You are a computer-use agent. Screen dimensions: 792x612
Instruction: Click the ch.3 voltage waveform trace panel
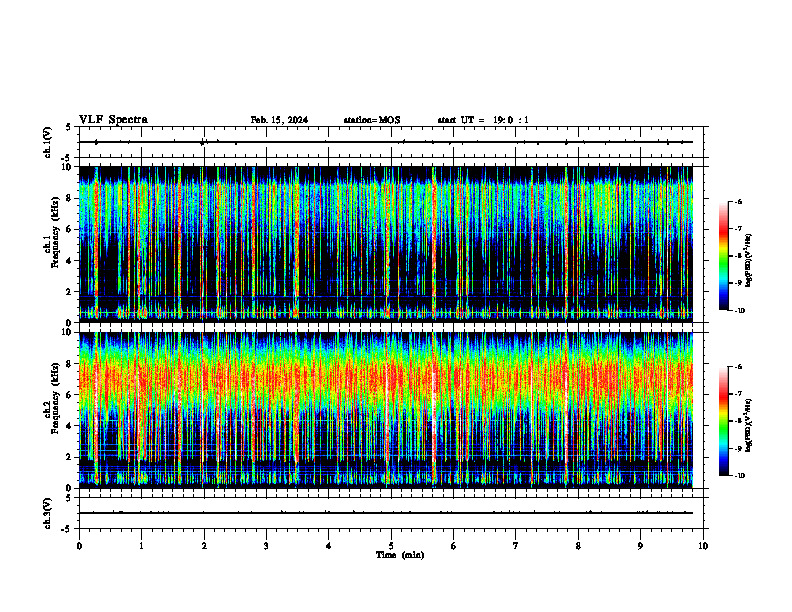pyautogui.click(x=391, y=513)
